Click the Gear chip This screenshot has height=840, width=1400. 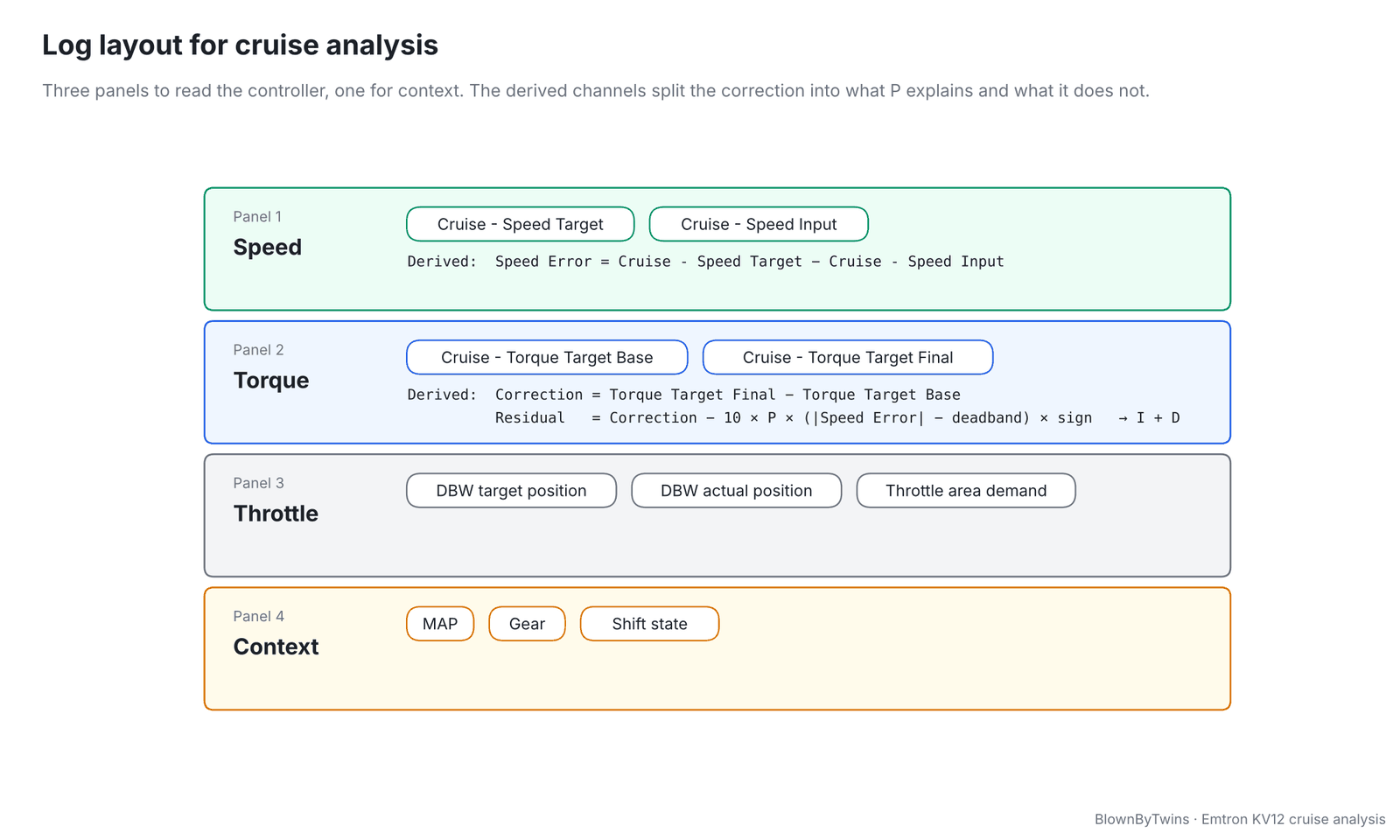click(527, 624)
